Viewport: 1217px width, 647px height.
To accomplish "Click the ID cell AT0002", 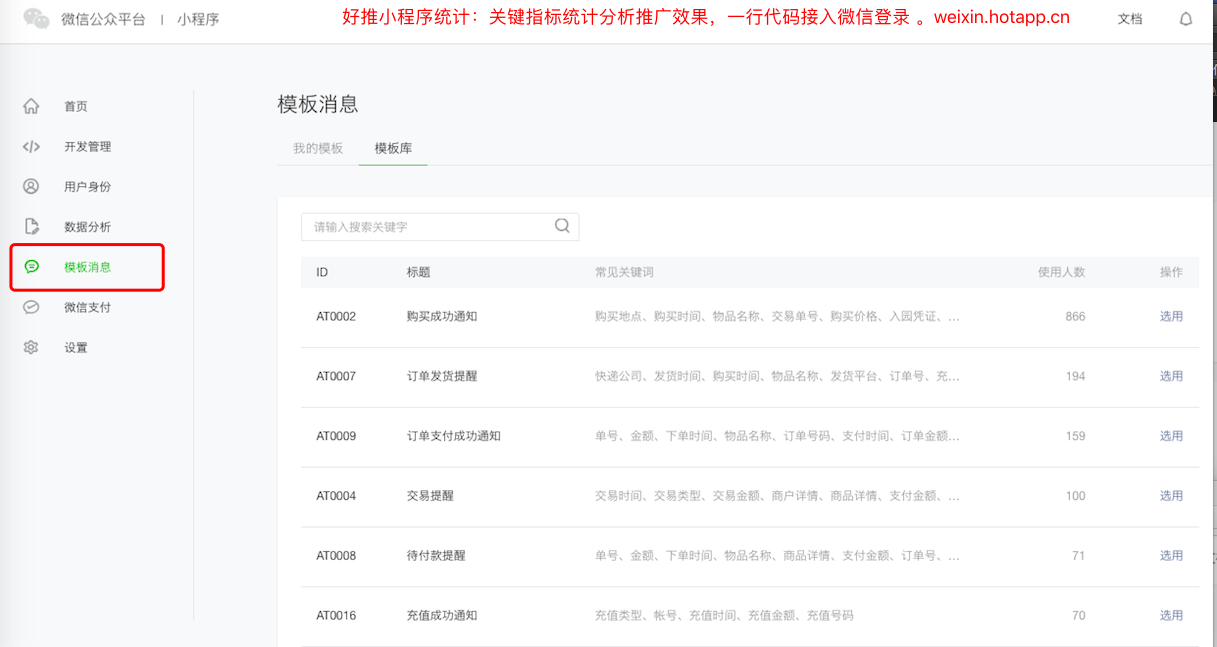I will click(336, 316).
